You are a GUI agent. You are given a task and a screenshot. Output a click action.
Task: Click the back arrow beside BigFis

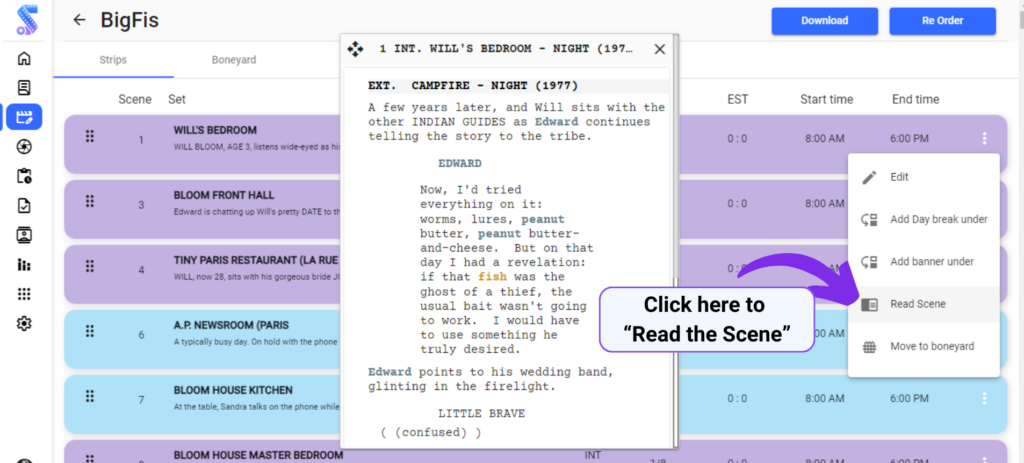tap(79, 20)
